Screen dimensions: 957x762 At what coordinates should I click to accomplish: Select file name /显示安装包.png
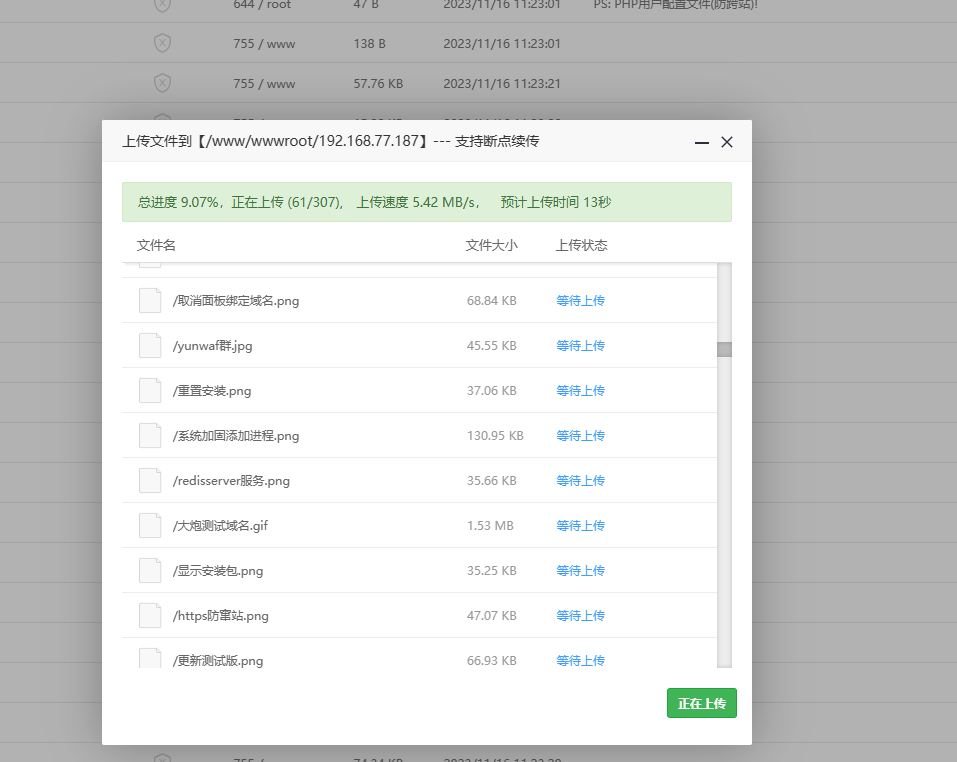tap(218, 571)
